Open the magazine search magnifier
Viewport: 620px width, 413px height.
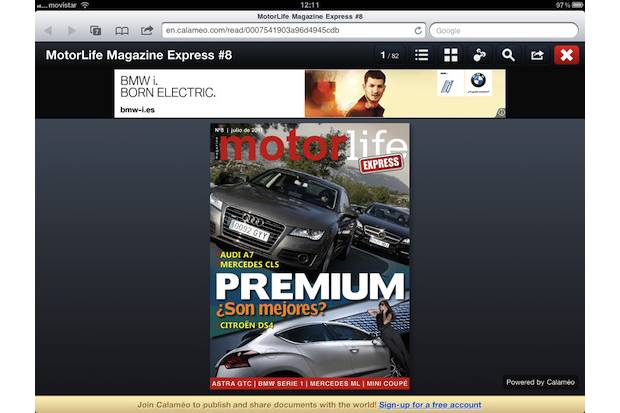coord(508,55)
